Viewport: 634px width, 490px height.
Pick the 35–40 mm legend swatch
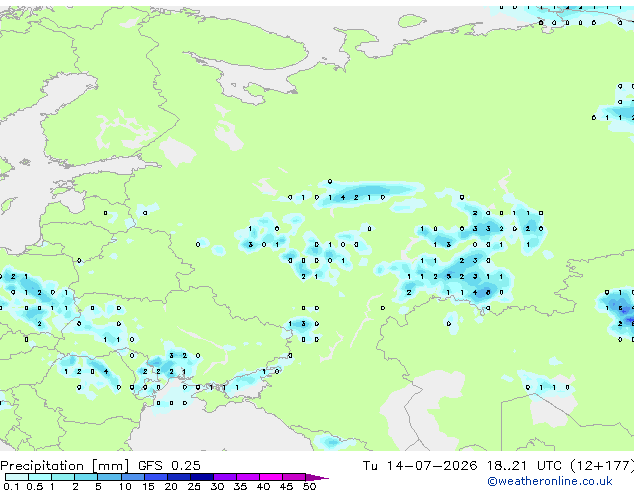click(x=247, y=477)
